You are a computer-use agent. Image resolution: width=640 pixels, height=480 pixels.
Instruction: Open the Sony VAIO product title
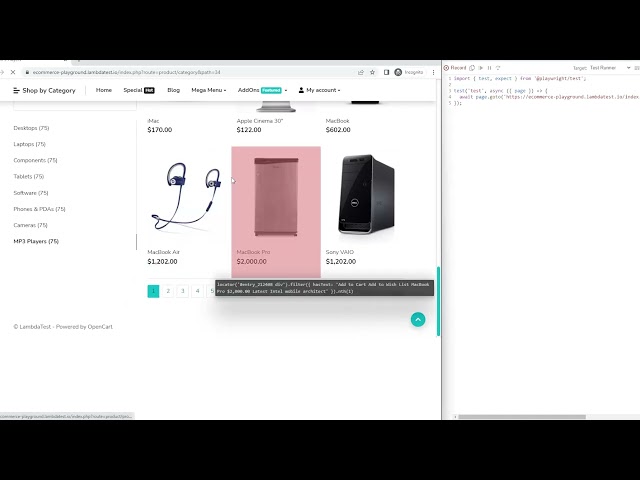point(340,252)
